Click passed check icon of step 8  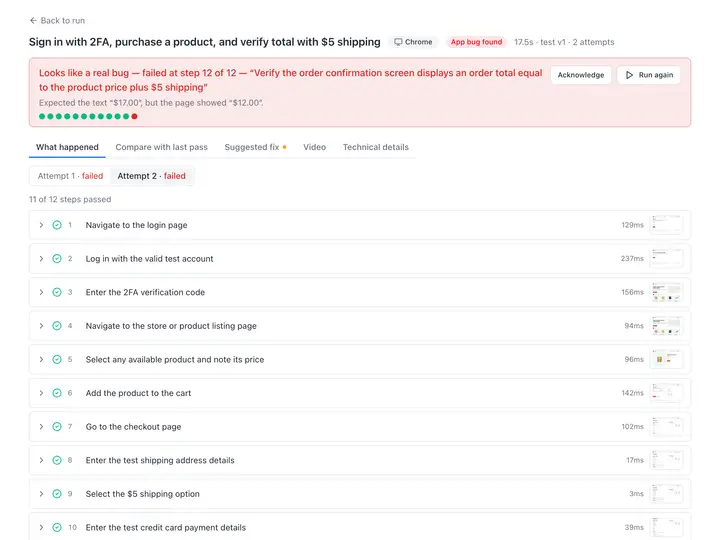tap(57, 460)
